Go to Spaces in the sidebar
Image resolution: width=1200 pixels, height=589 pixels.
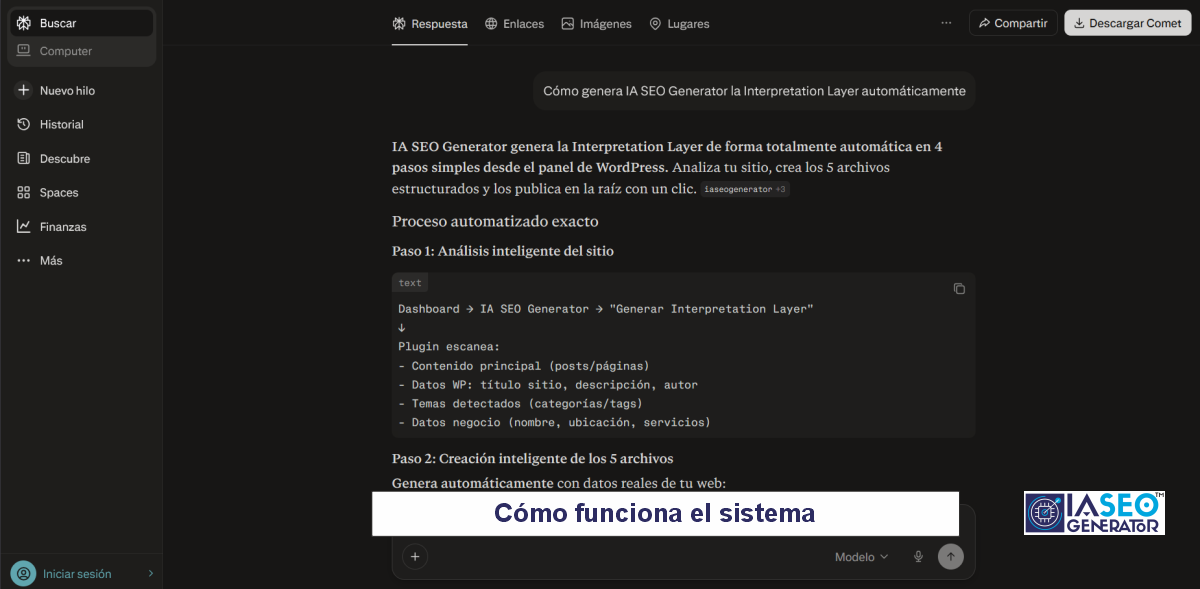point(58,193)
